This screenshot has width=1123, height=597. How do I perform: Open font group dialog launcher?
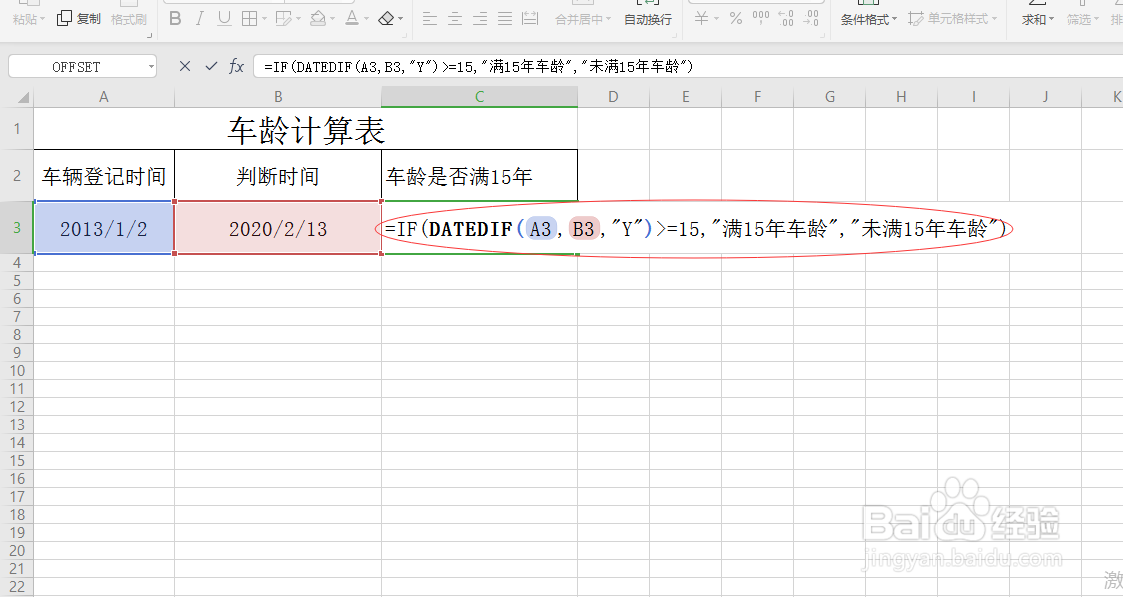point(403,35)
